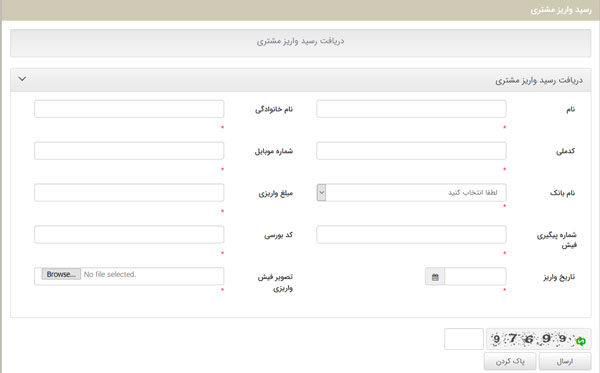Click the پاک کردن clear button

pos(510,361)
